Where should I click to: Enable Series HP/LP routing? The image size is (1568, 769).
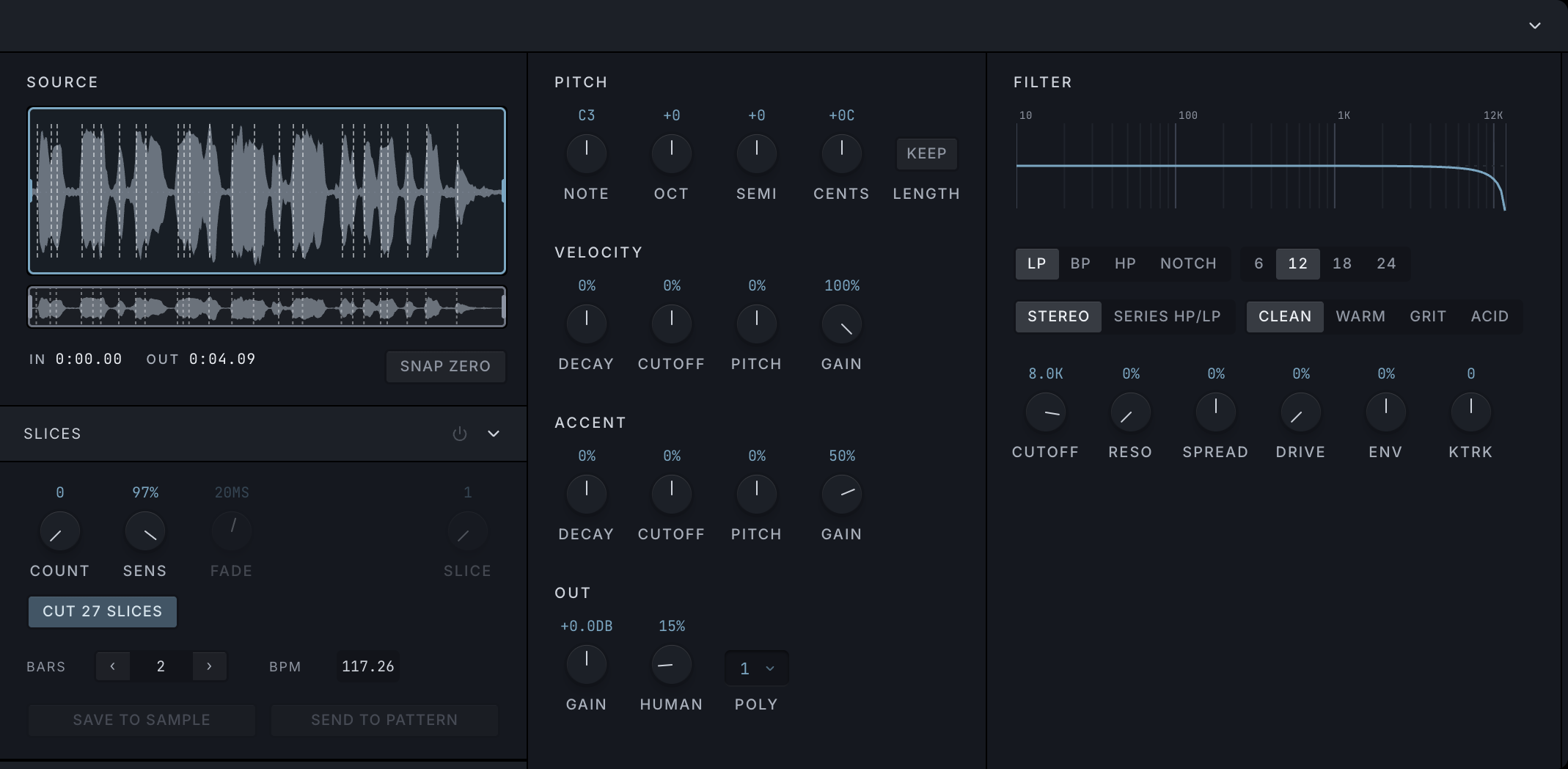coord(1168,316)
